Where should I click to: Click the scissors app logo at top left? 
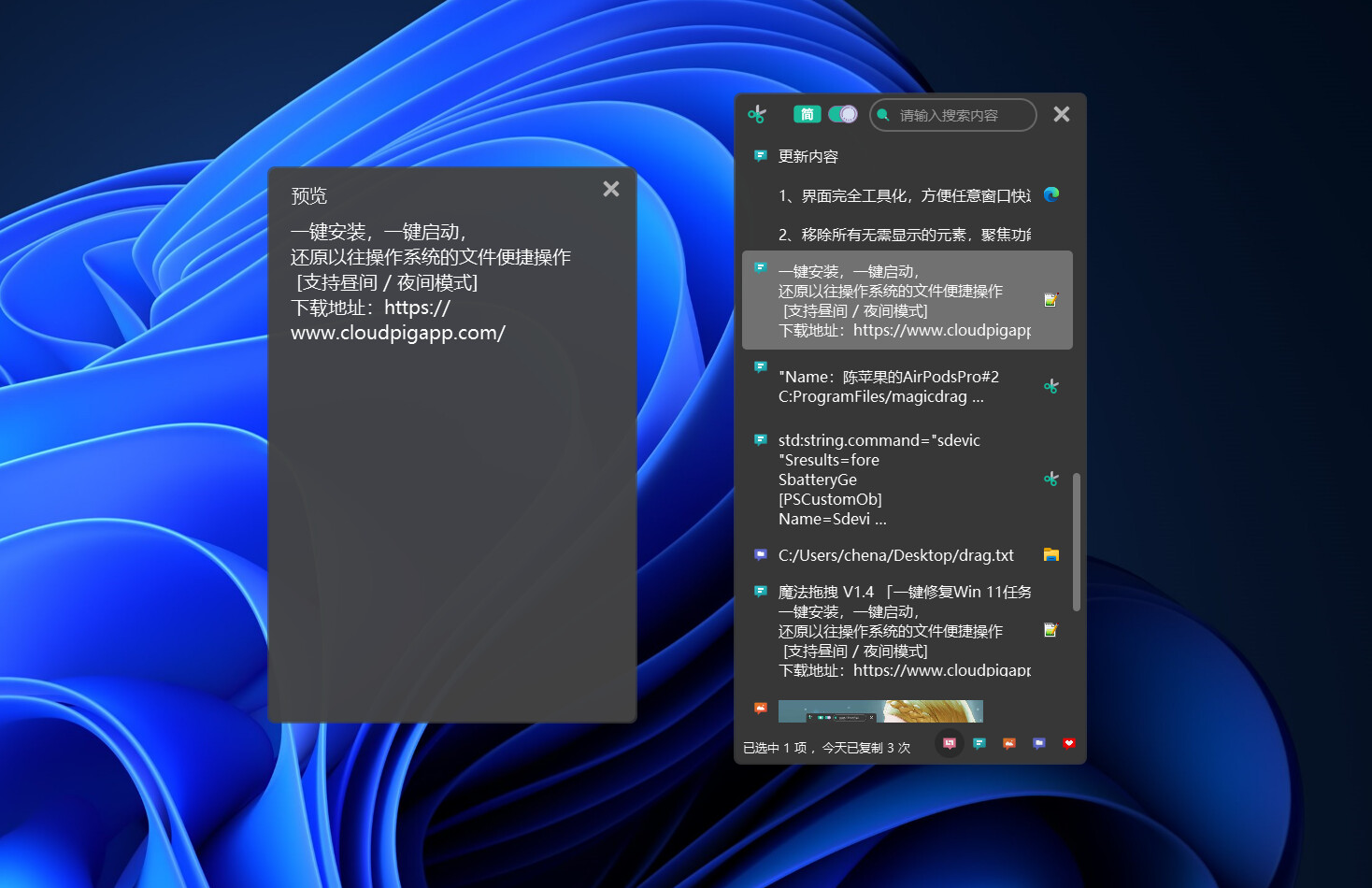(757, 114)
